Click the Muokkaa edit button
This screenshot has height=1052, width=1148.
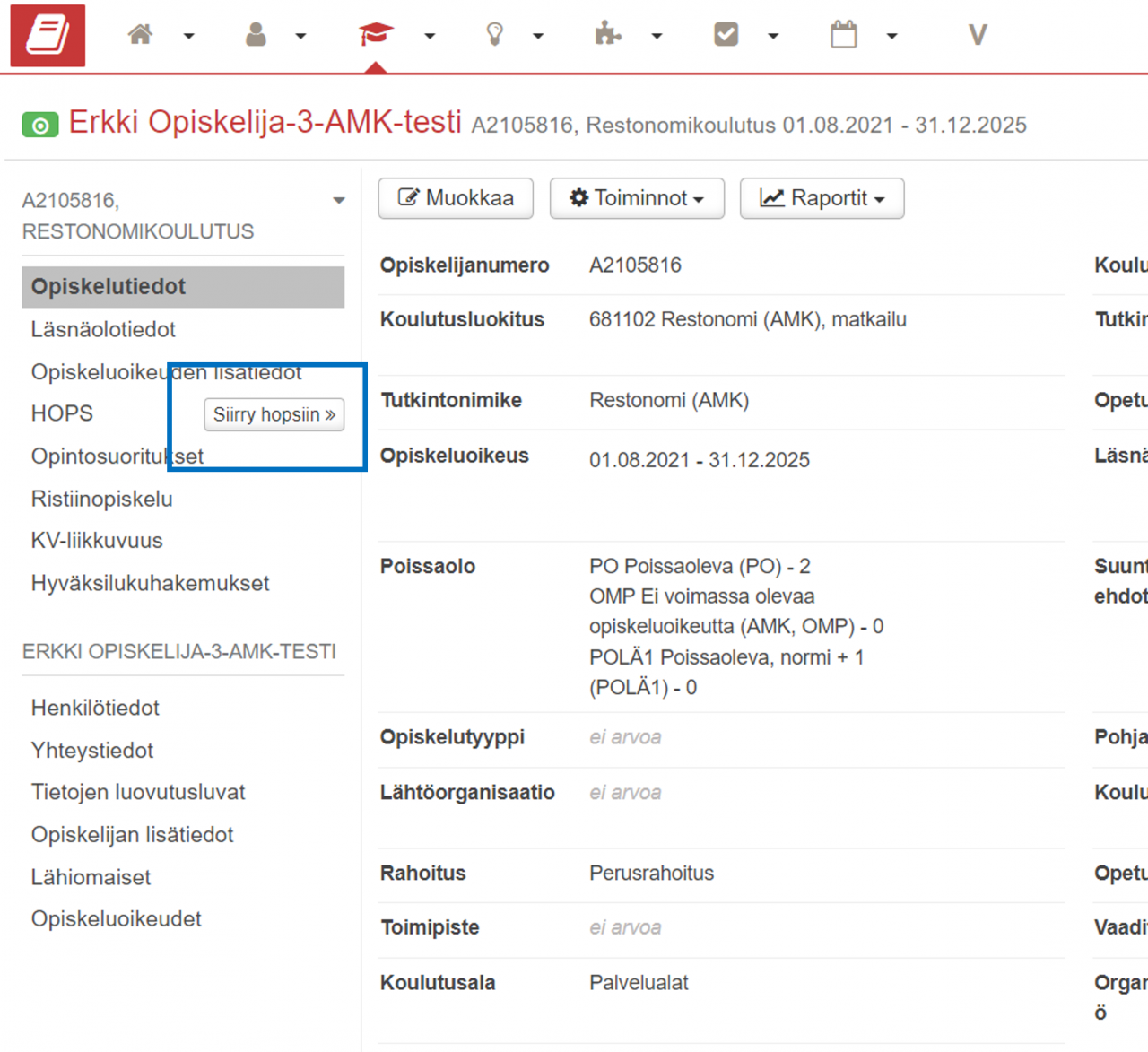tap(456, 198)
